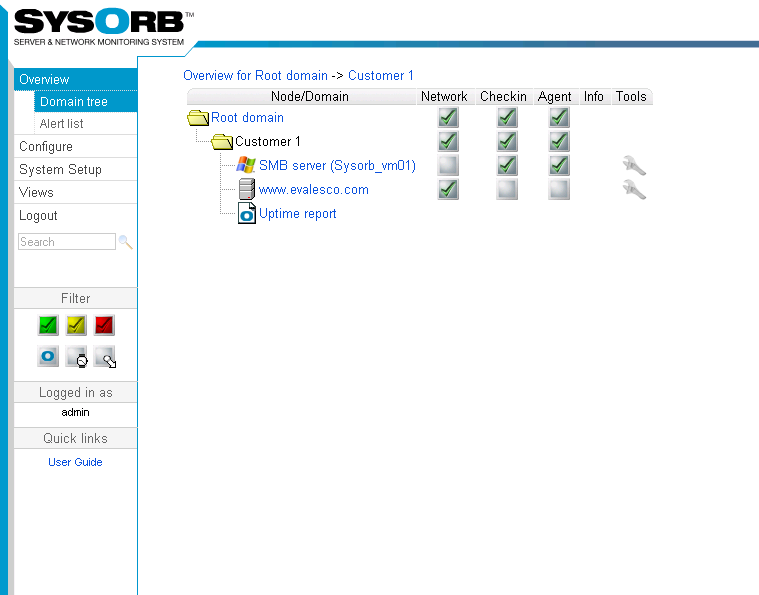Open www.evalesco.com node link
Screen dimensions: 759x595
[x=314, y=189]
